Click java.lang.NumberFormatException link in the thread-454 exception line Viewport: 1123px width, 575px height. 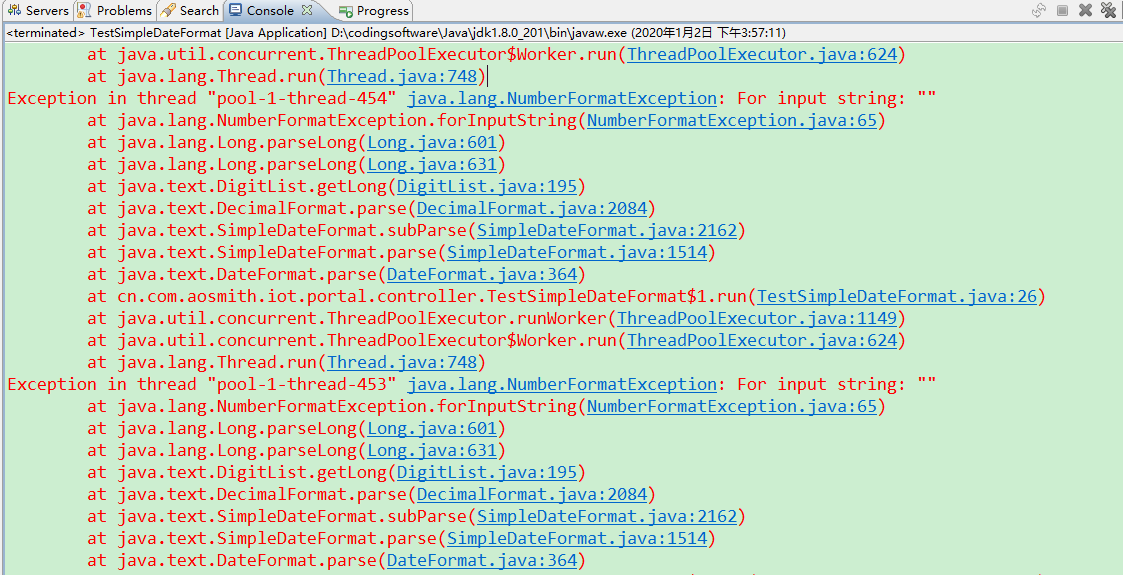pos(562,98)
